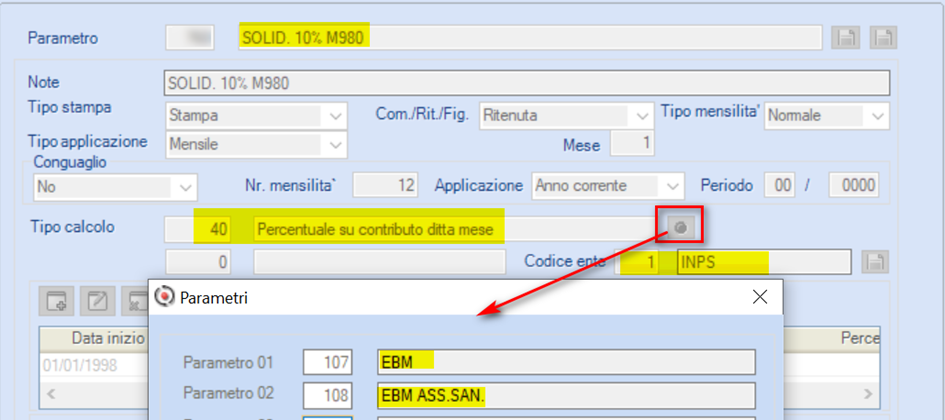
Task: Expand Tipo applicazione dropdown showing Mensile
Action: 257,145
